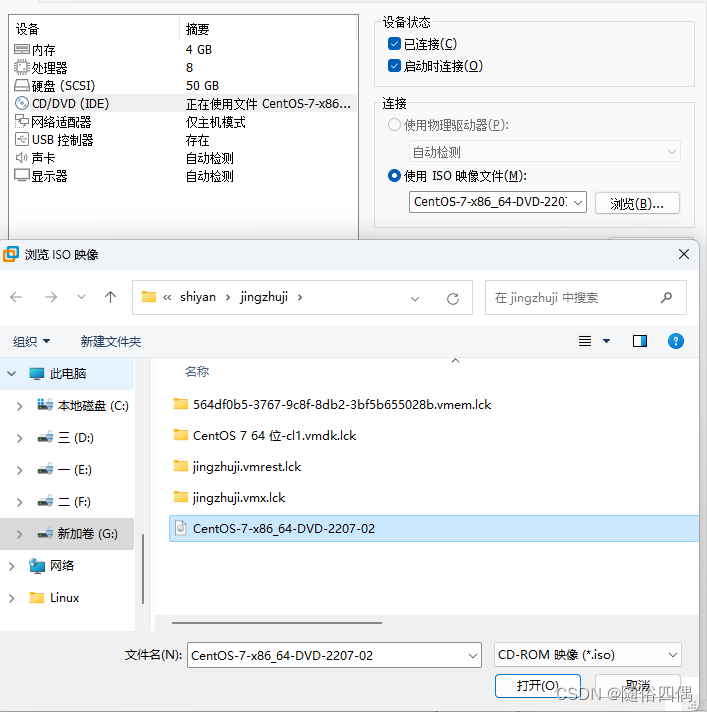The width and height of the screenshot is (707, 712).
Task: Select the jingzhuji.vmrest.lck folder icon
Action: 181,466
